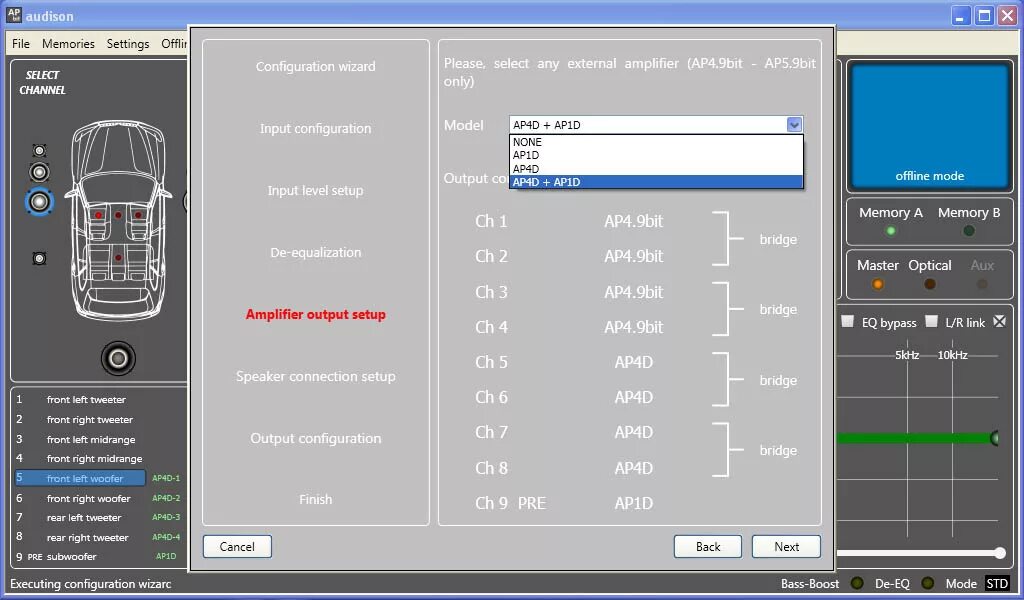1024x600 pixels.
Task: Choose AP1D in Model list
Action: click(x=656, y=155)
